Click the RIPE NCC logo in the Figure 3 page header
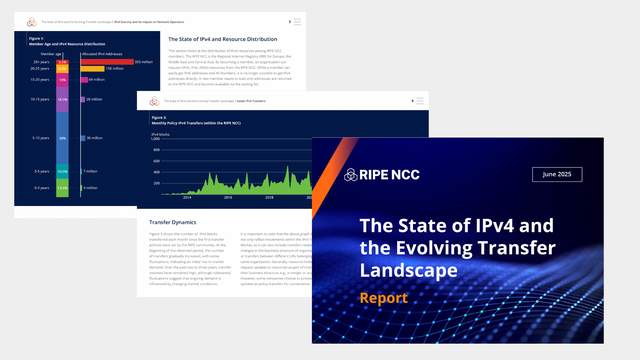The height and width of the screenshot is (360, 640). (154, 101)
